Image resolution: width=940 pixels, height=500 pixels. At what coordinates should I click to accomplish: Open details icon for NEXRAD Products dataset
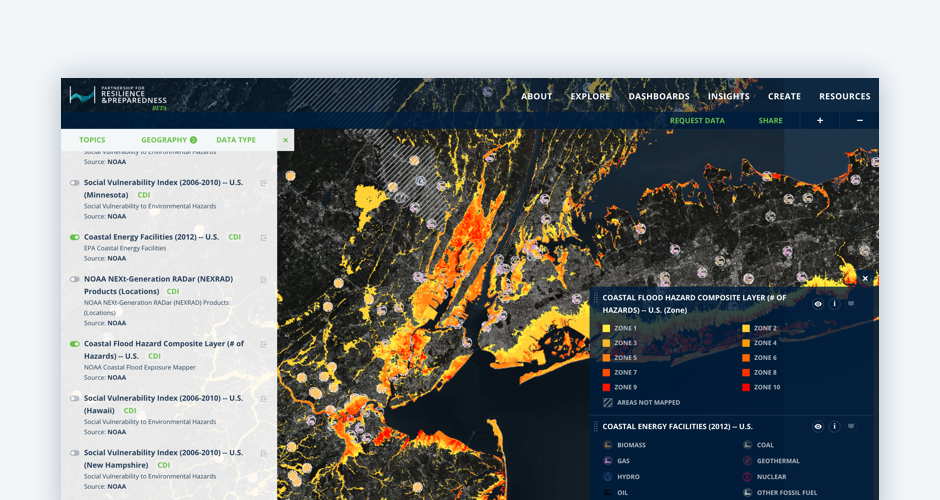(x=264, y=280)
